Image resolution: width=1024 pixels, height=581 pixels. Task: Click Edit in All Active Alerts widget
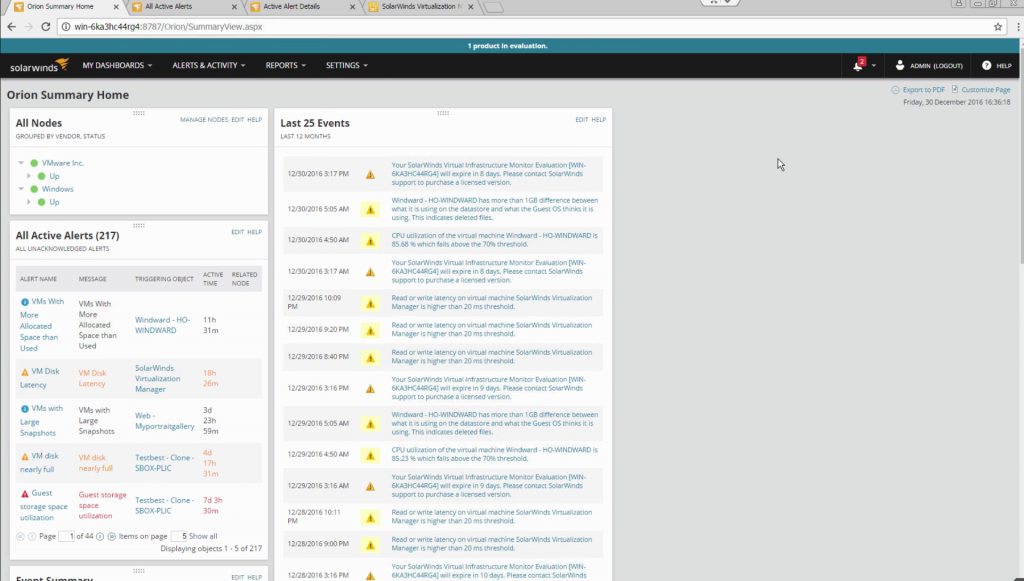238,232
